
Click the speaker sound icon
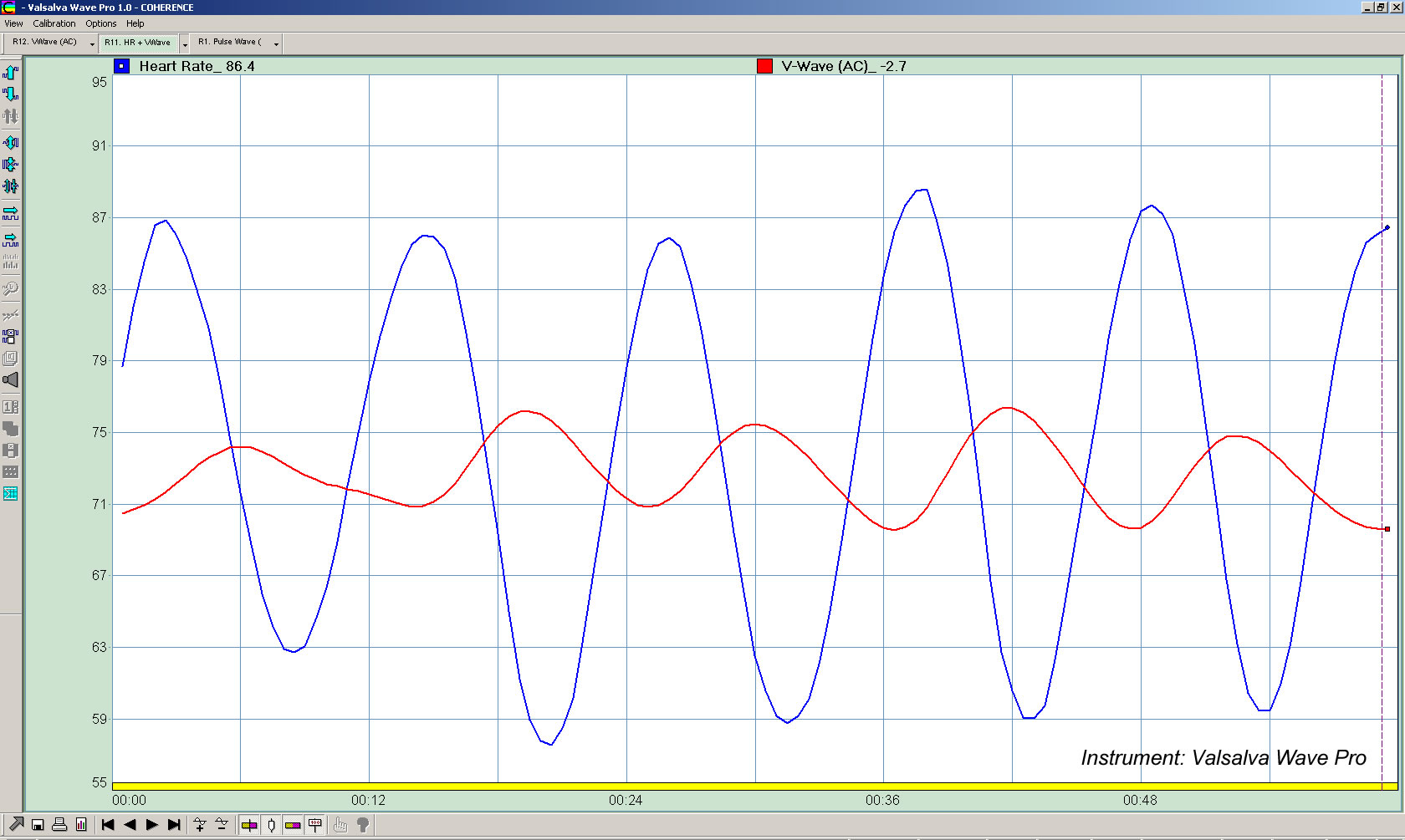tap(10, 380)
